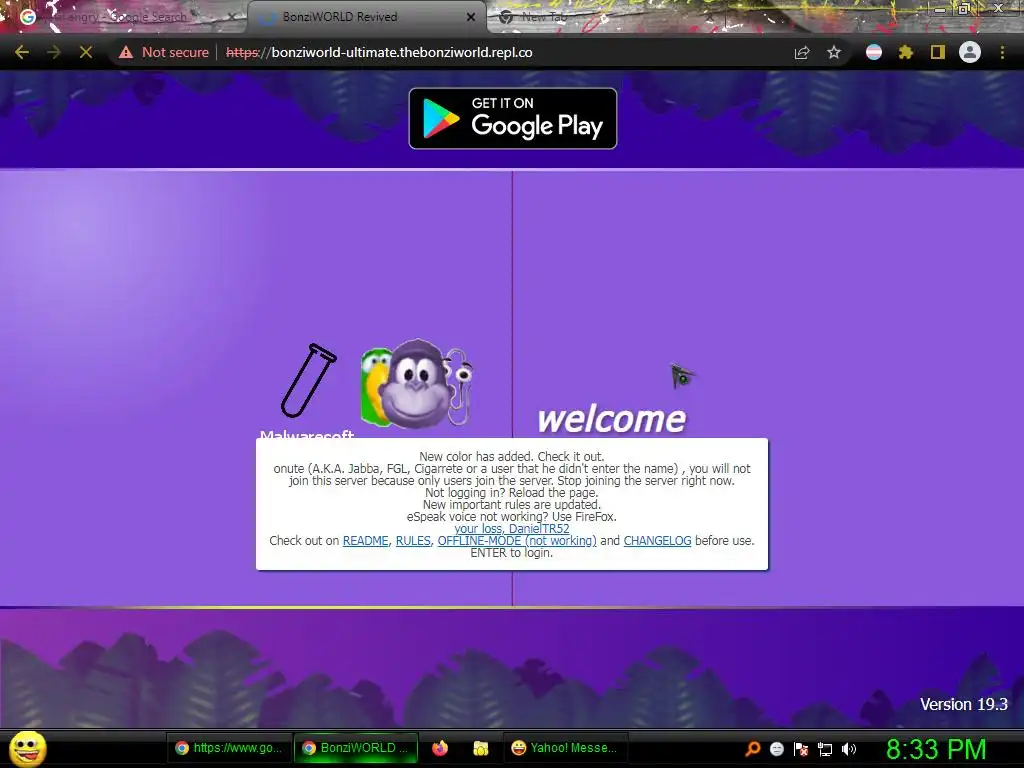Open the README link
This screenshot has width=1024, height=768.
[x=366, y=541]
